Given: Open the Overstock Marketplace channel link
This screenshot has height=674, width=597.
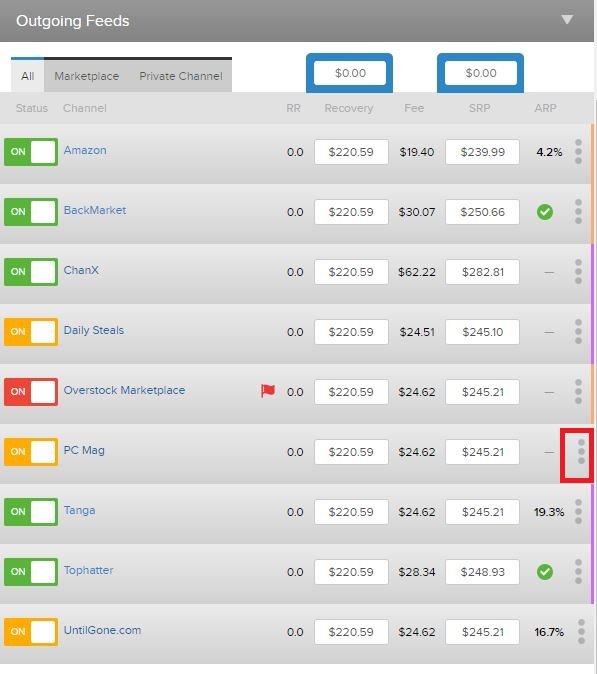Looking at the screenshot, I should 124,390.
